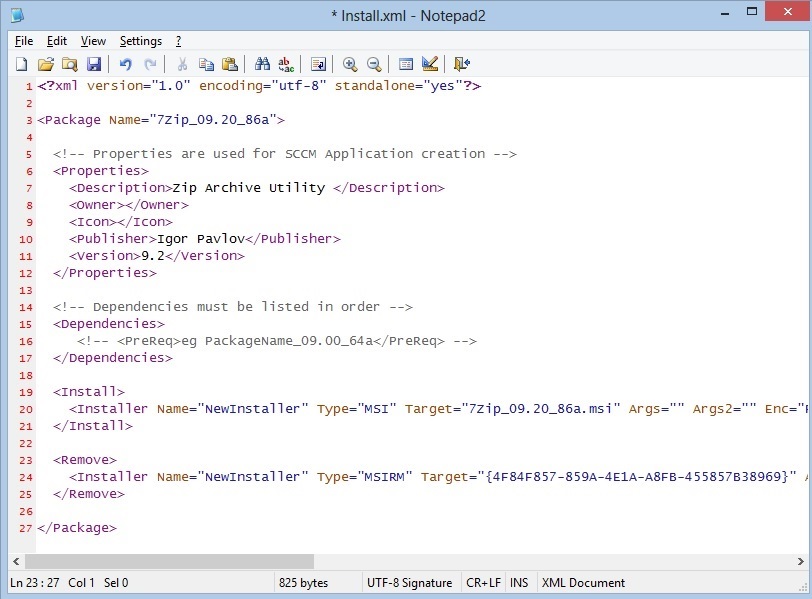Screen dimensions: 812x599
Task: Click the closing </Properties> tag
Action: [x=105, y=273]
